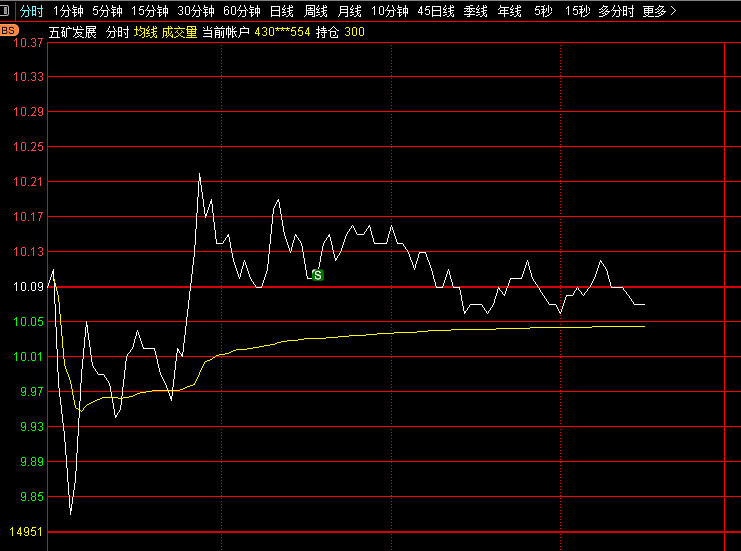Click the 10.09 price axis label

coord(28,287)
